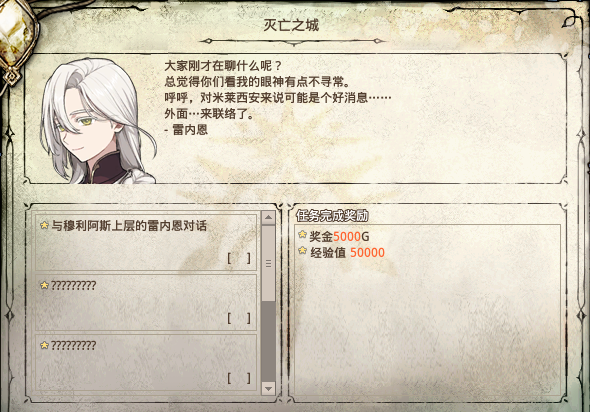
Task: Click the star icon next to 经验值 50000
Action: point(303,251)
